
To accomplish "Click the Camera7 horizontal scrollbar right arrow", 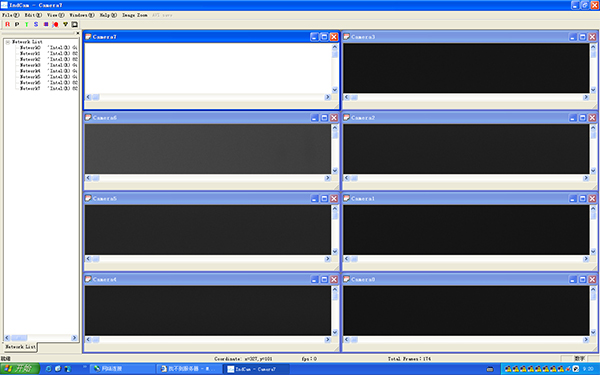I will (328, 97).
